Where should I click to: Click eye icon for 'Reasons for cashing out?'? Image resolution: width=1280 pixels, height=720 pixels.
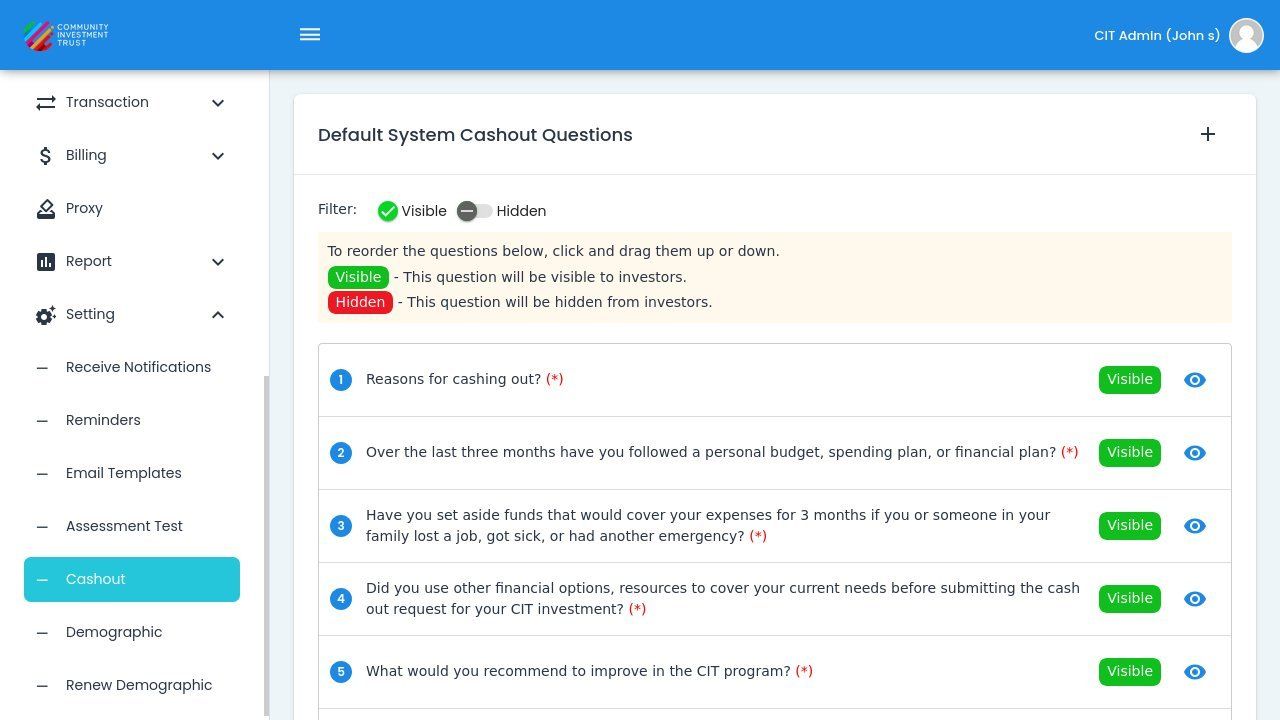pyautogui.click(x=1195, y=380)
